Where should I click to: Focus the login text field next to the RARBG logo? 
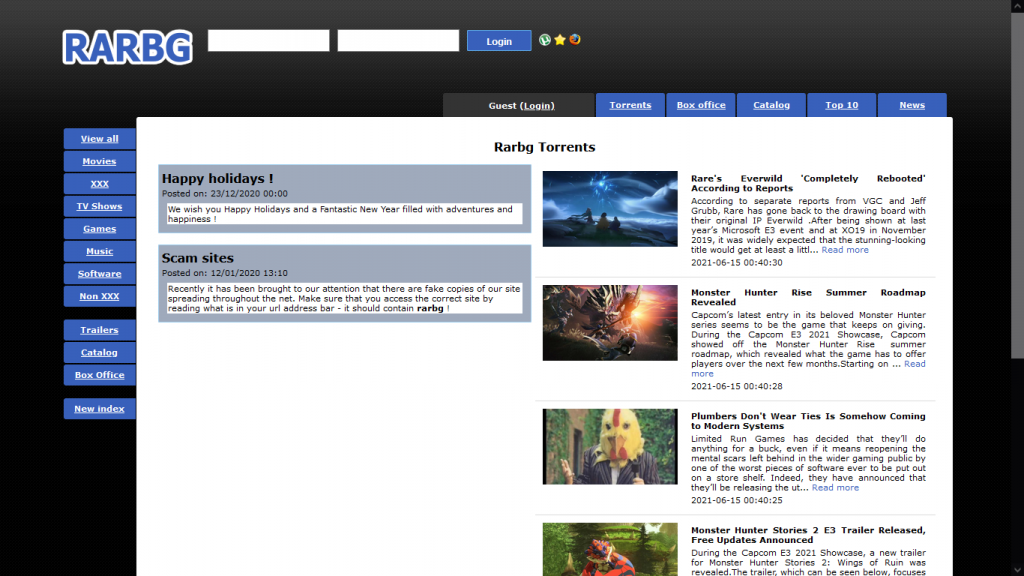pos(268,40)
